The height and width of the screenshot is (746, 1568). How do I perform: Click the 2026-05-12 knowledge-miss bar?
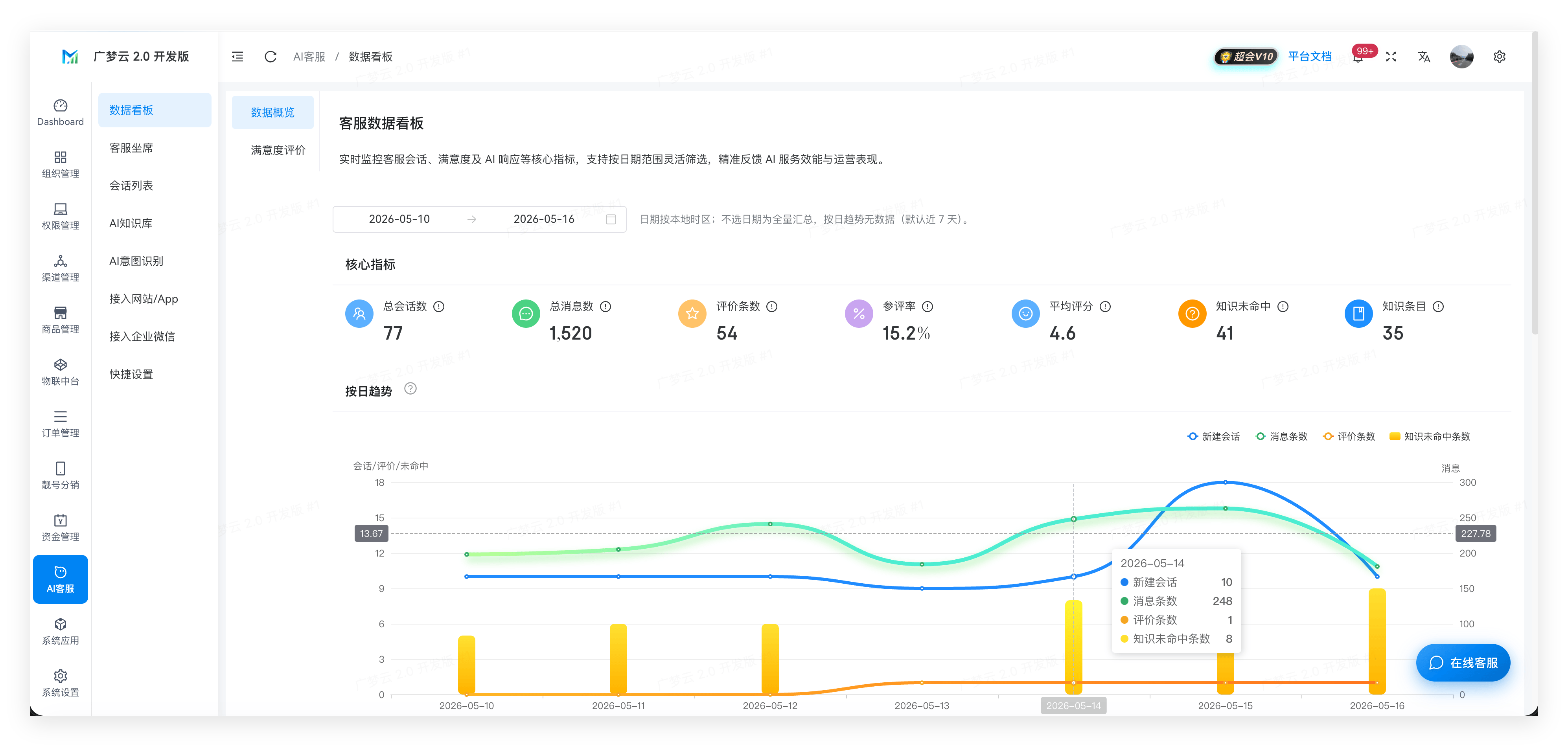(770, 659)
